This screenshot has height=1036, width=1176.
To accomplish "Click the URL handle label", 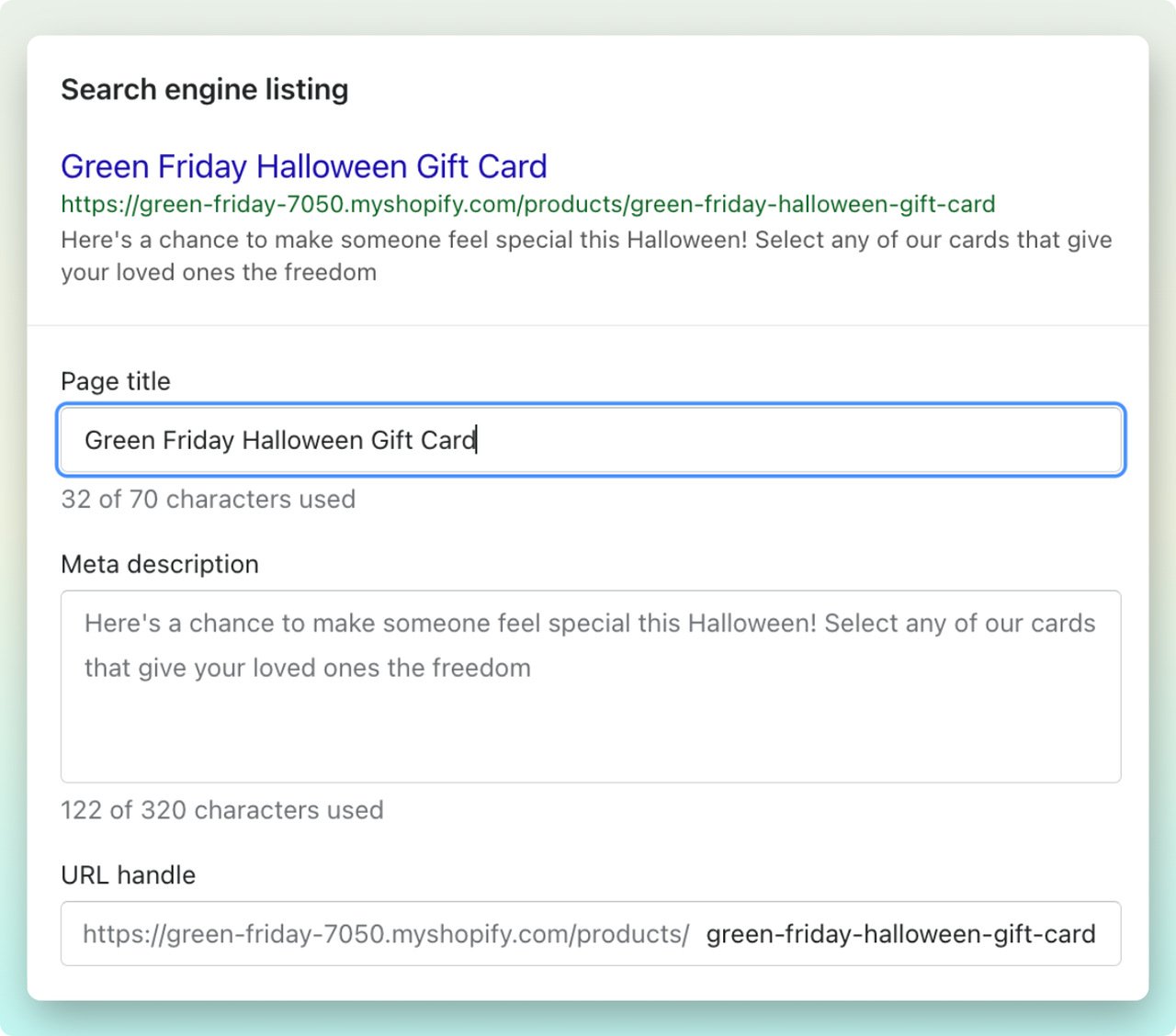I will [x=128, y=874].
